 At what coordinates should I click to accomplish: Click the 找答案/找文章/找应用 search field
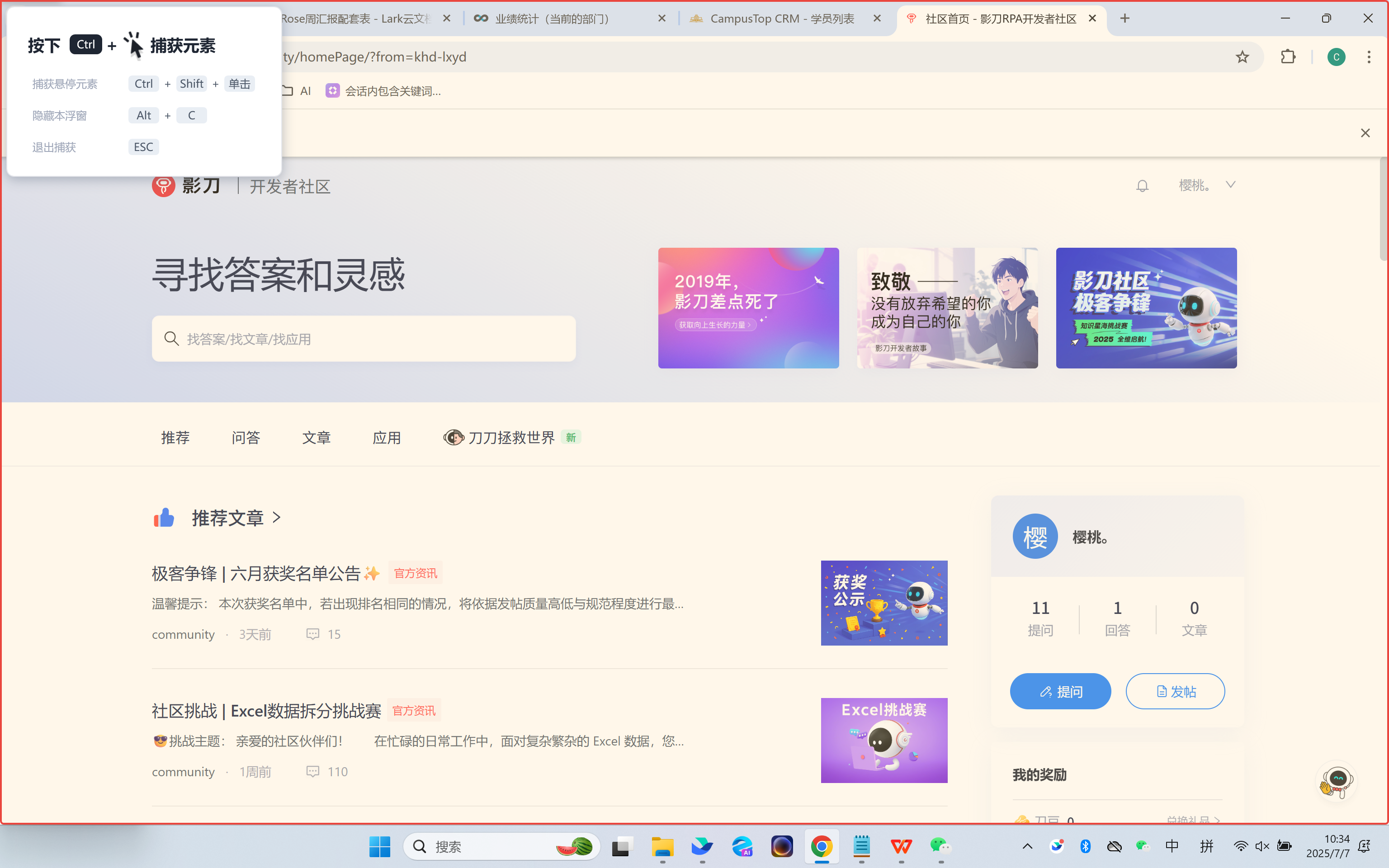pos(364,339)
